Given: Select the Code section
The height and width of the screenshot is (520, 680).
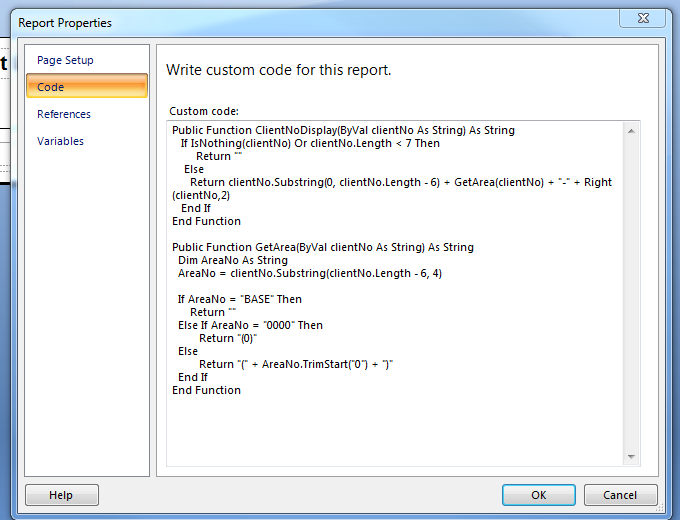Looking at the screenshot, I should pyautogui.click(x=87, y=86).
